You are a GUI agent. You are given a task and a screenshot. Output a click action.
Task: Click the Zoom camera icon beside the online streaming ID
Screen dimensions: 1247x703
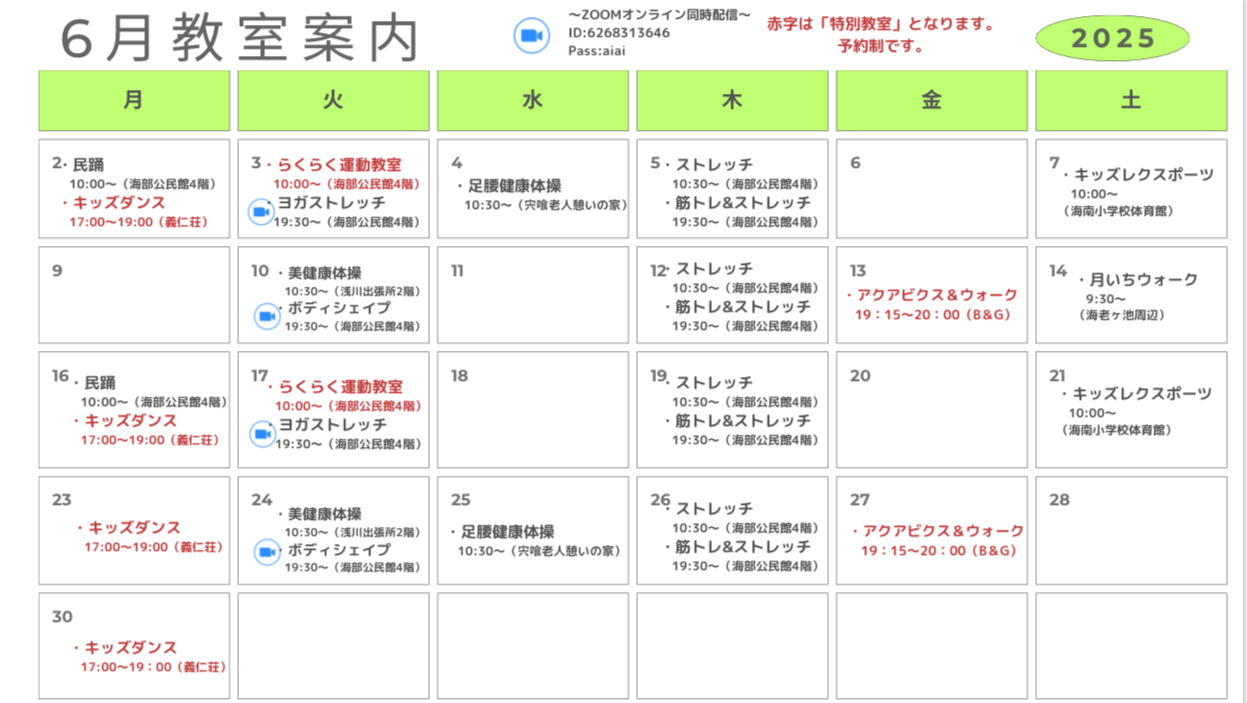click(x=532, y=36)
